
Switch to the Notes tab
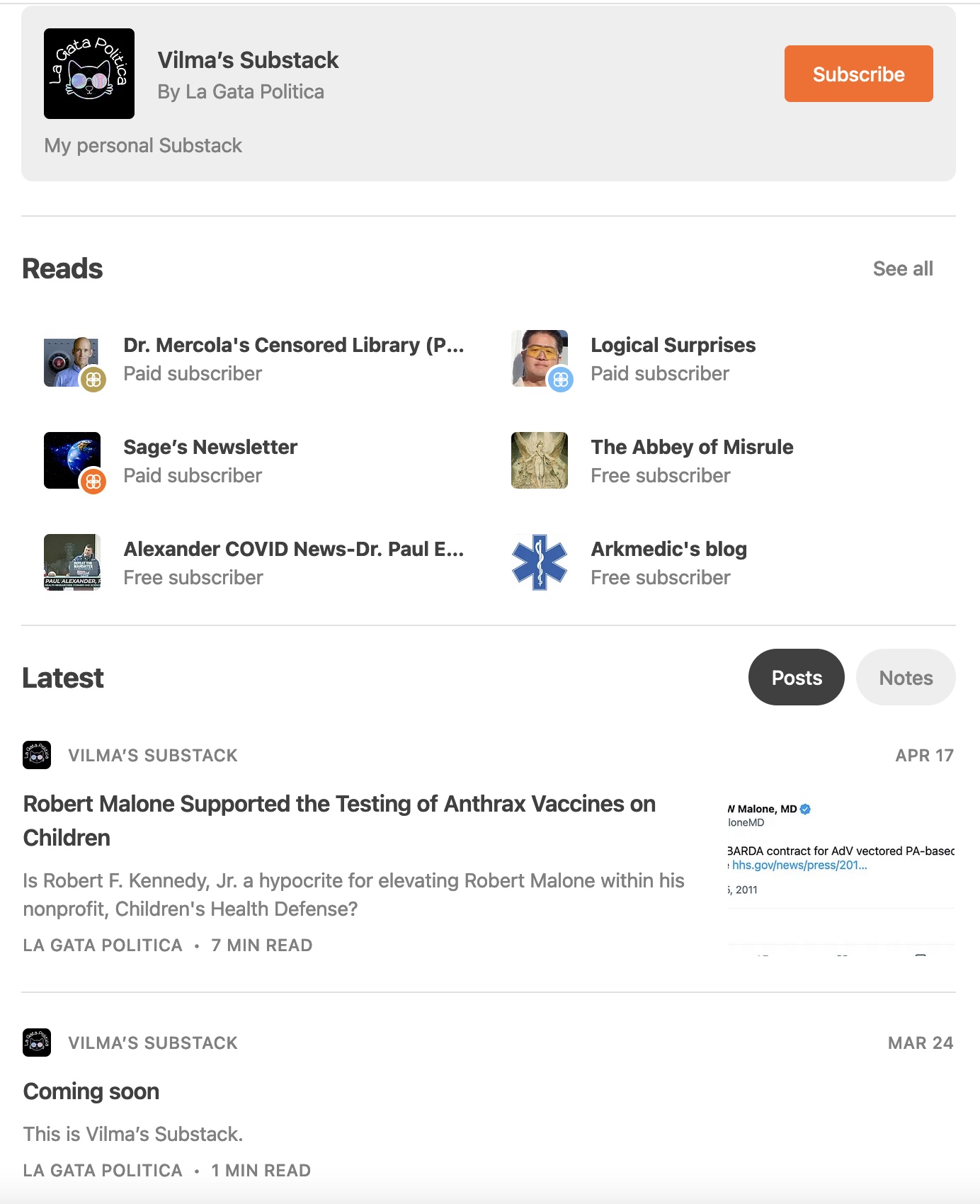(906, 677)
